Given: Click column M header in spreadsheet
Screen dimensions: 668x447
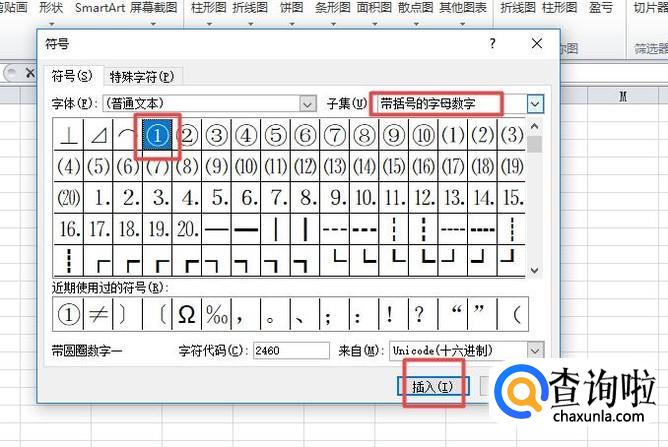Looking at the screenshot, I should (x=623, y=96).
